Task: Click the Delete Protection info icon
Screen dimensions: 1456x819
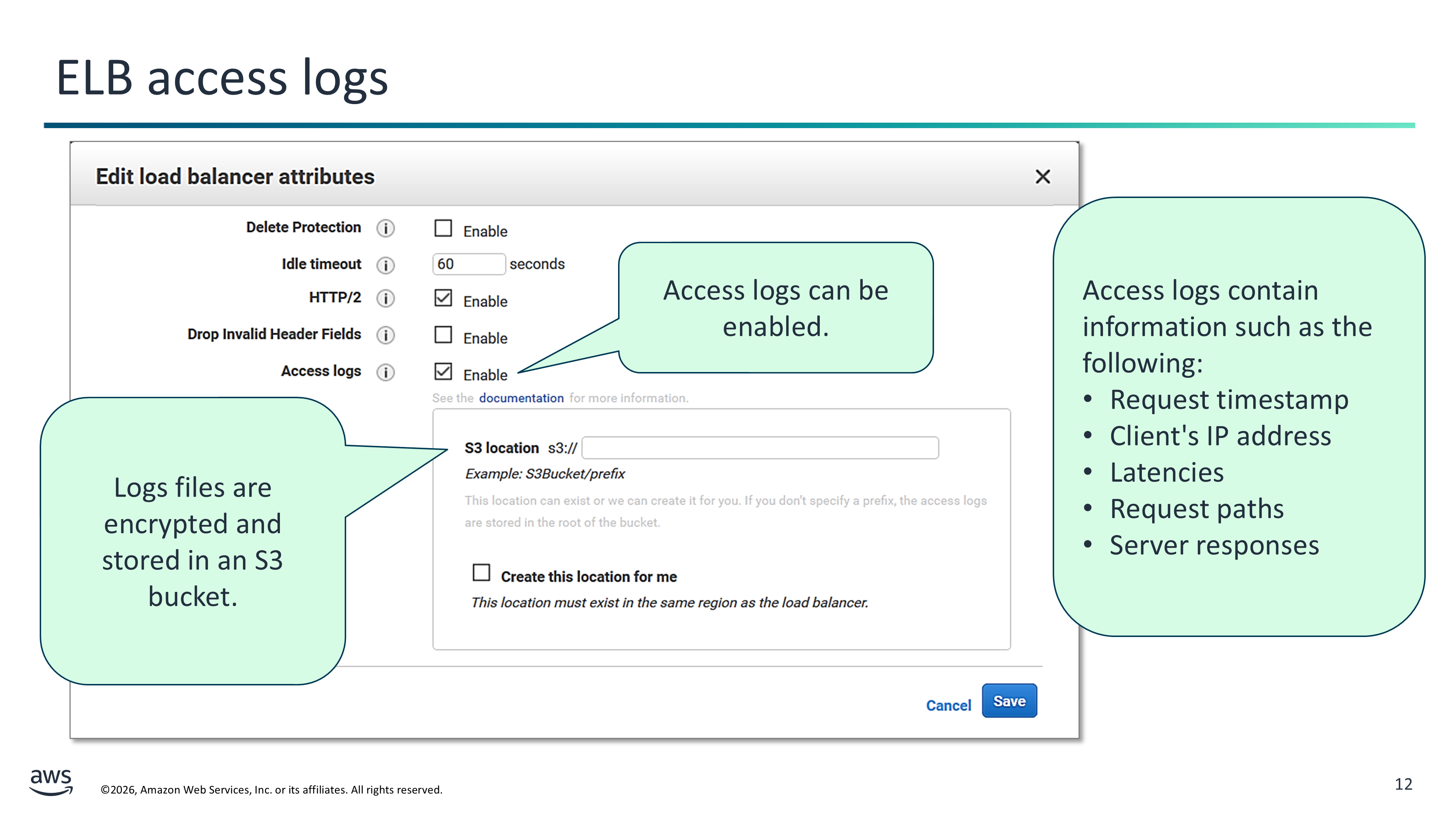Action: coord(385,228)
